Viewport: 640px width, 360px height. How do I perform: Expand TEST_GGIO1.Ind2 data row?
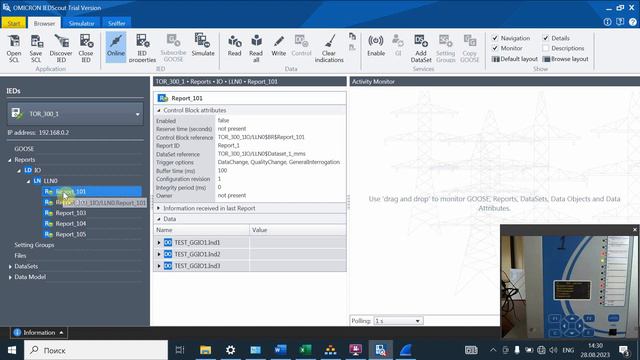click(159, 254)
